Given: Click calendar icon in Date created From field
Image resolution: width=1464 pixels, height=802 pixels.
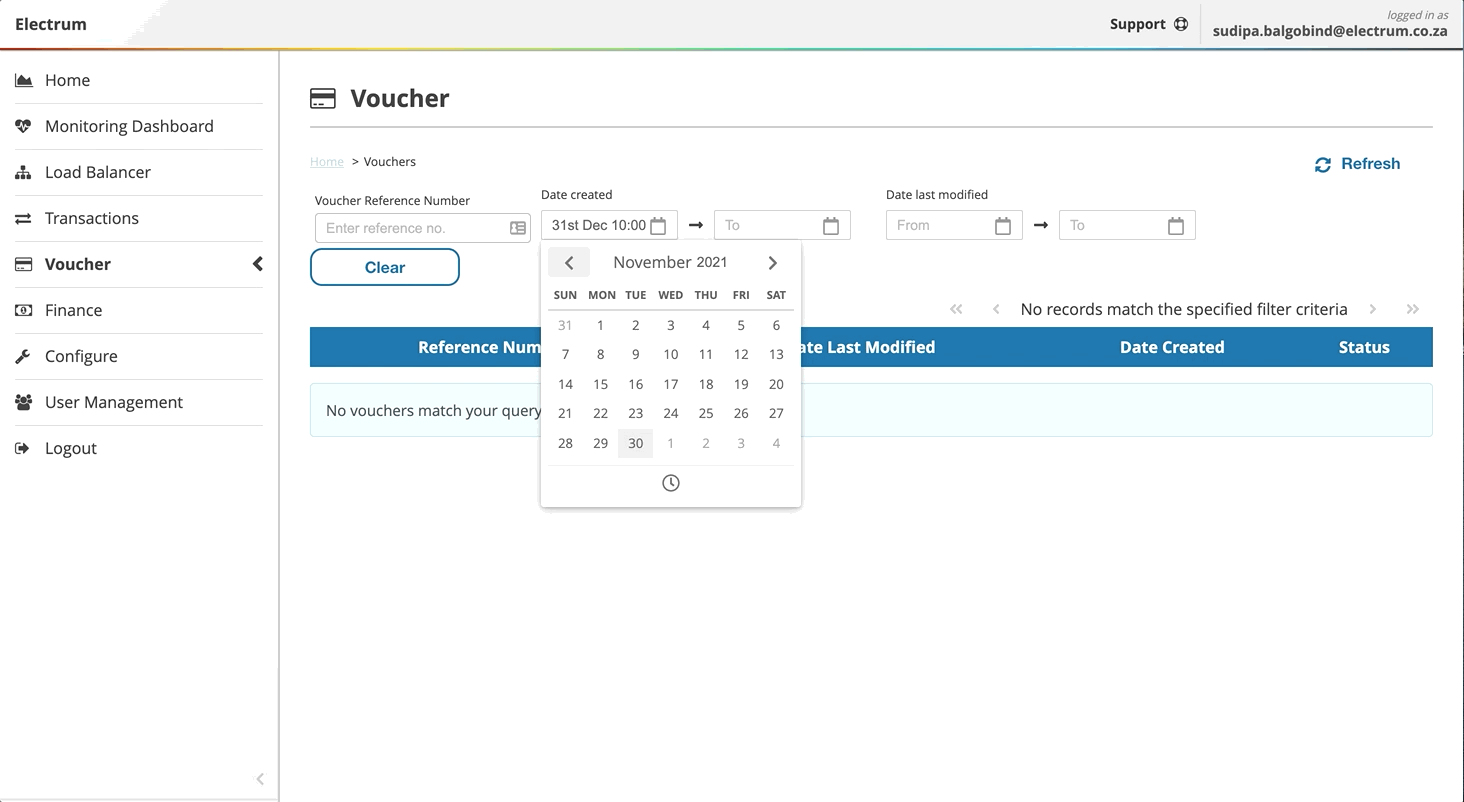Looking at the screenshot, I should point(658,226).
